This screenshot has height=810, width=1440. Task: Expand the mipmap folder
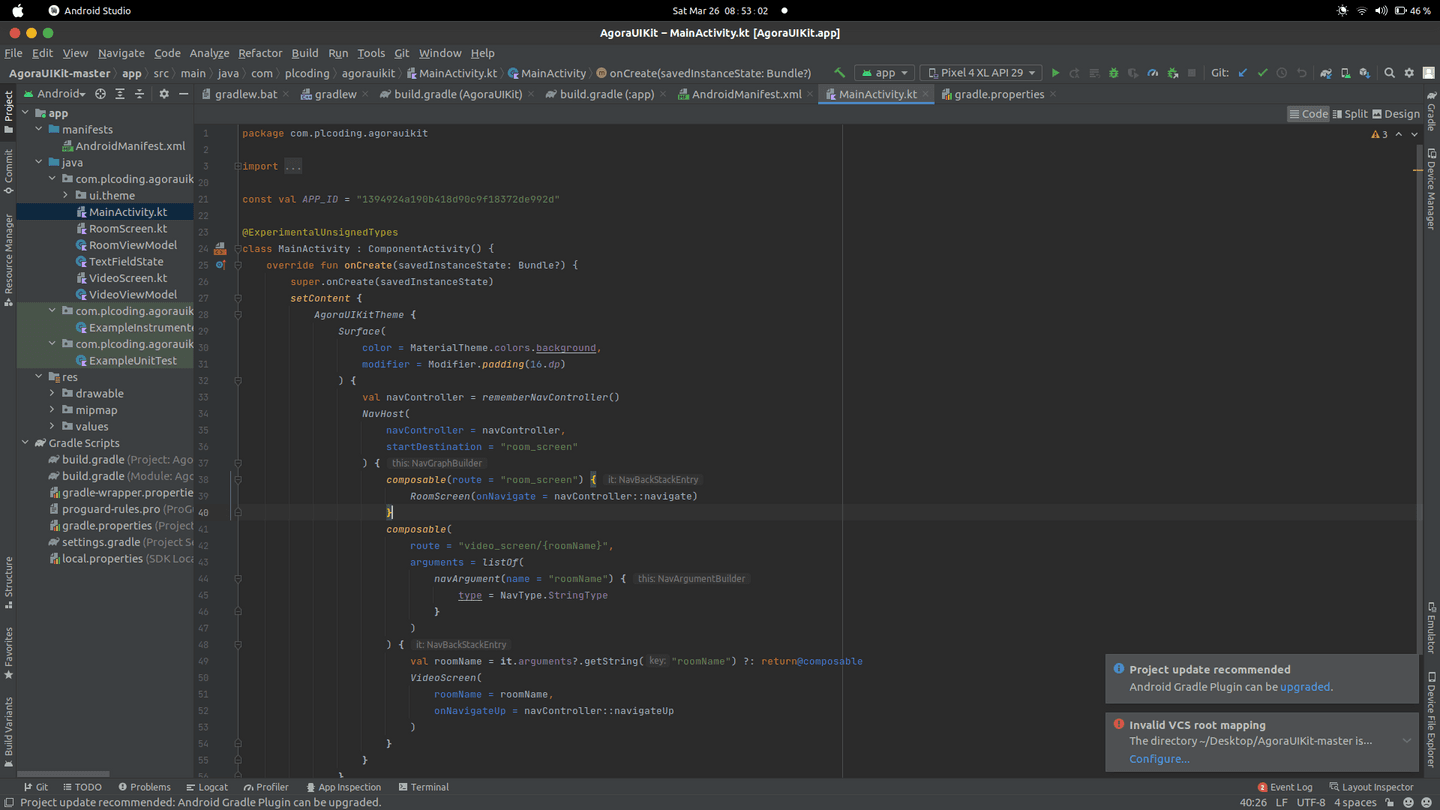pos(52,410)
